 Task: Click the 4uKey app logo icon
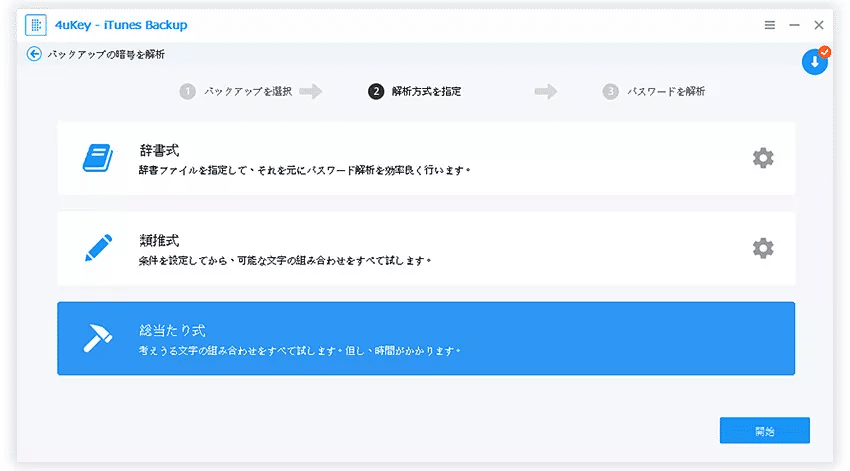point(36,25)
